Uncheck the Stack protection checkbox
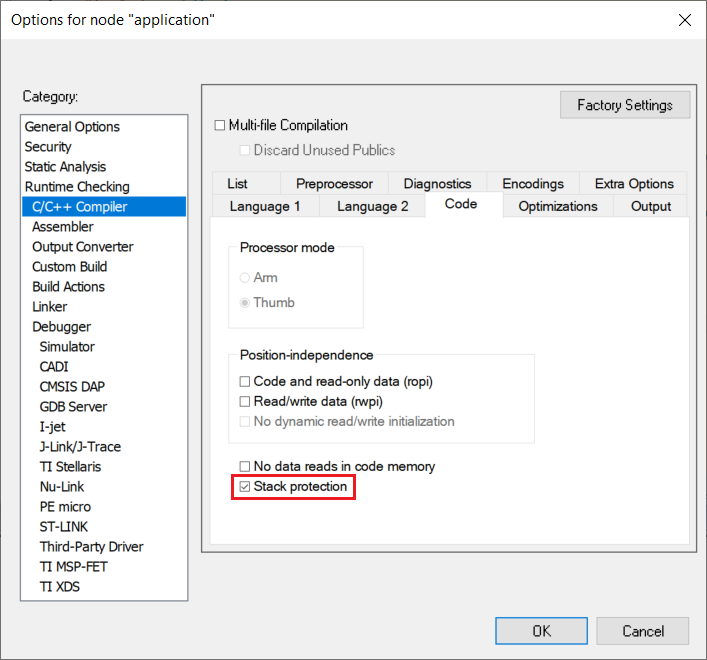707x660 pixels. pyautogui.click(x=245, y=487)
